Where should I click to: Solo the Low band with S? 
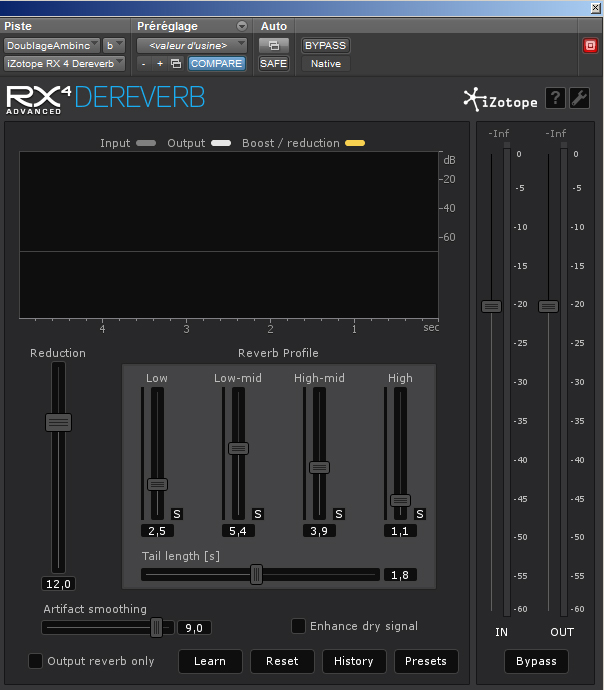click(x=177, y=514)
